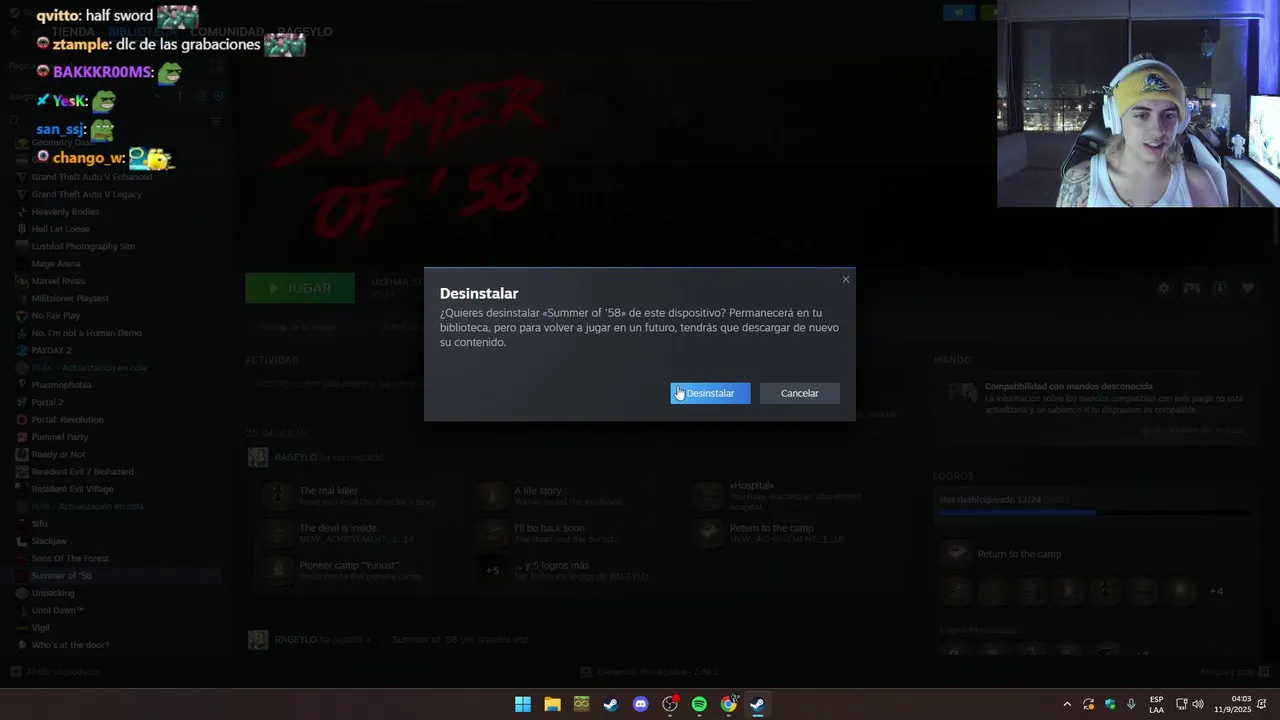Open the green taskbar app next to File Explorer
Screen dimensions: 1280x720
[x=582, y=704]
